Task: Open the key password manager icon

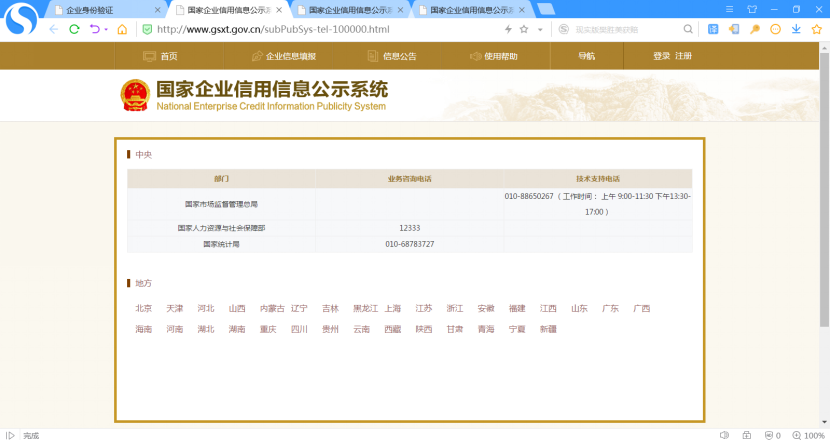Action: [755, 29]
